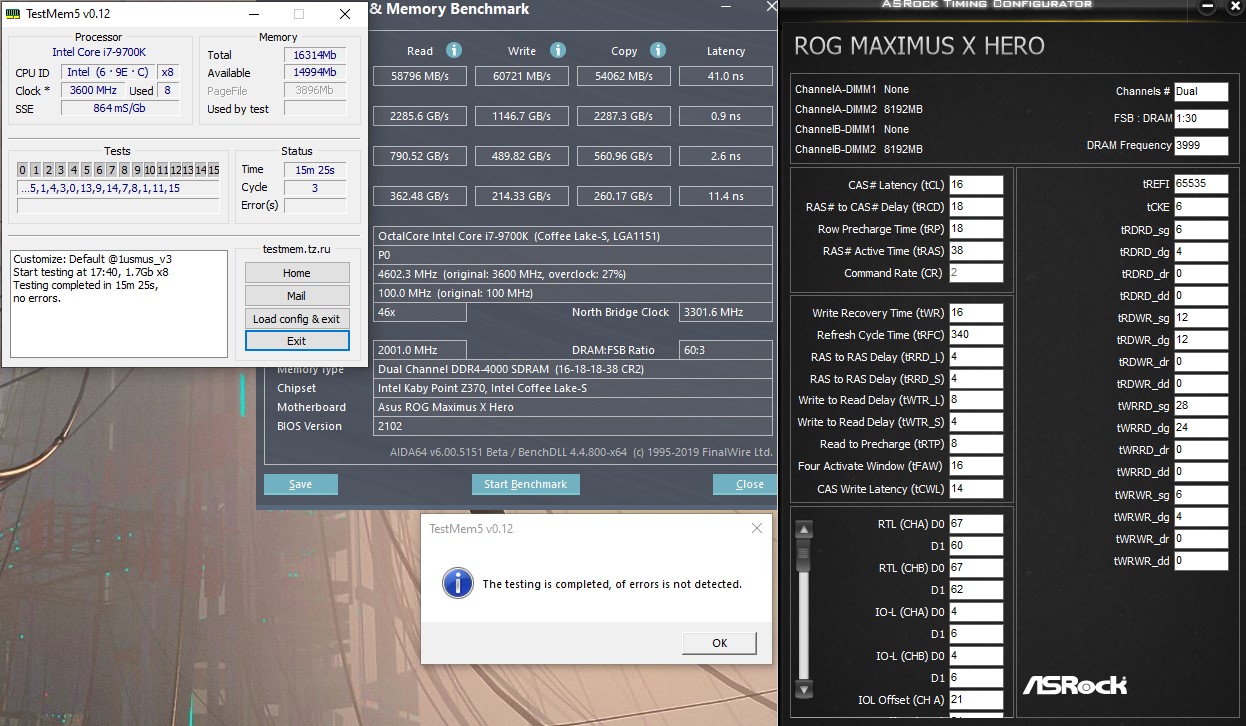
Task: Click the Clock 3600 MHz field
Action: click(x=92, y=90)
